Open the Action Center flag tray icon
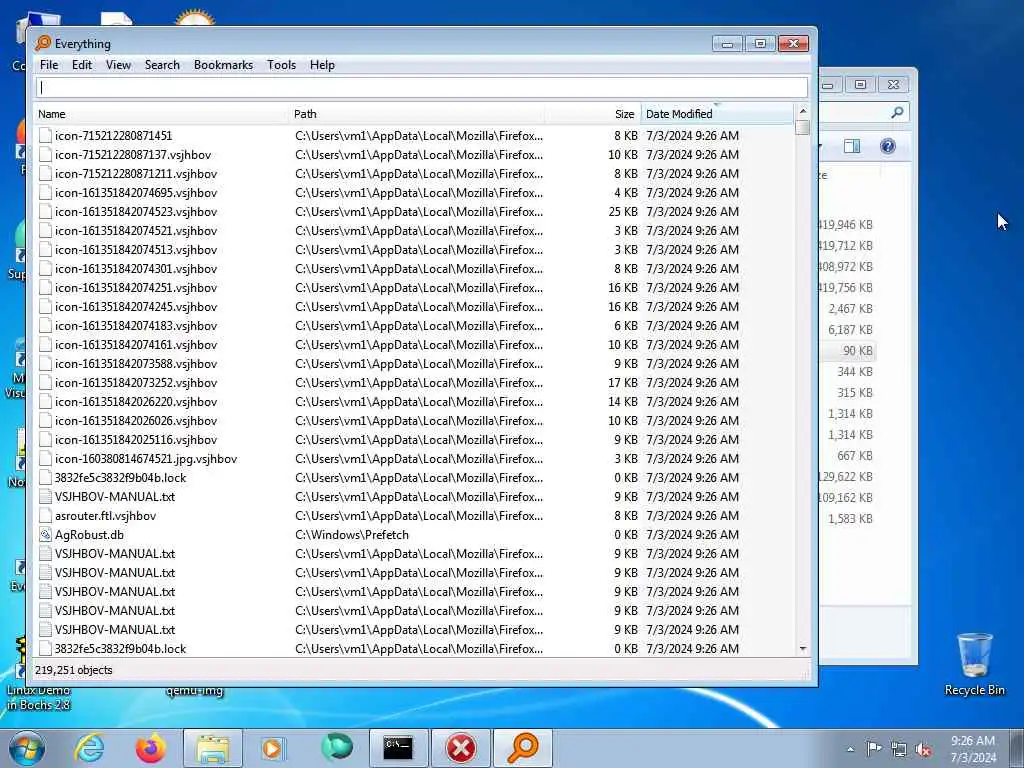 click(874, 749)
